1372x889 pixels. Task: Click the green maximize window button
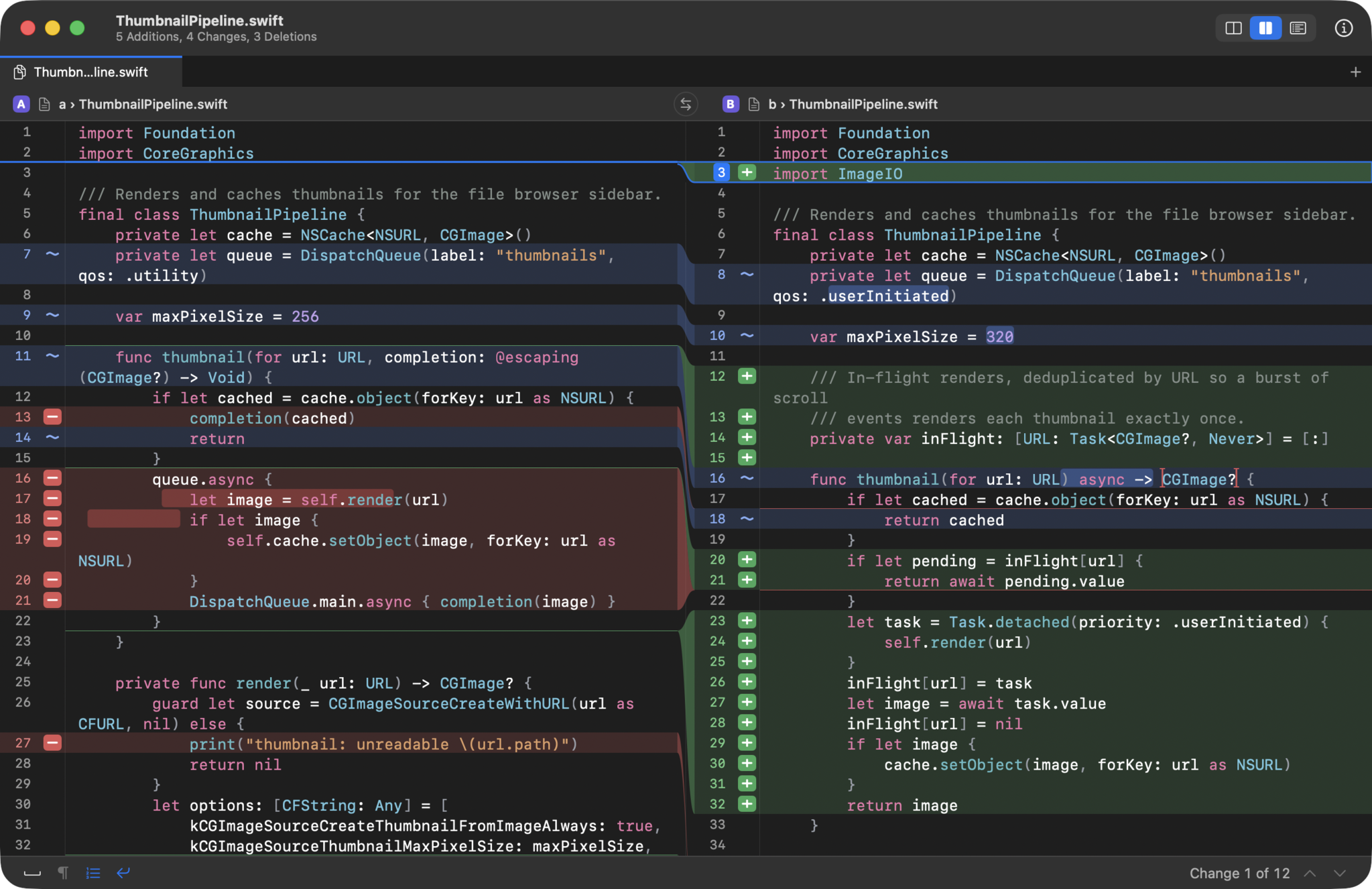(x=78, y=27)
